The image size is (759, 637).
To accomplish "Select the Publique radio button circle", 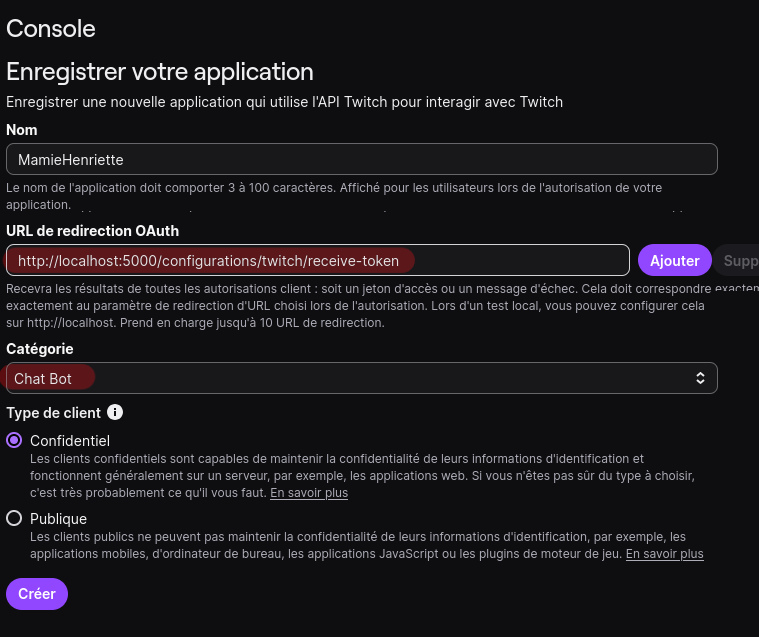I will click(14, 518).
